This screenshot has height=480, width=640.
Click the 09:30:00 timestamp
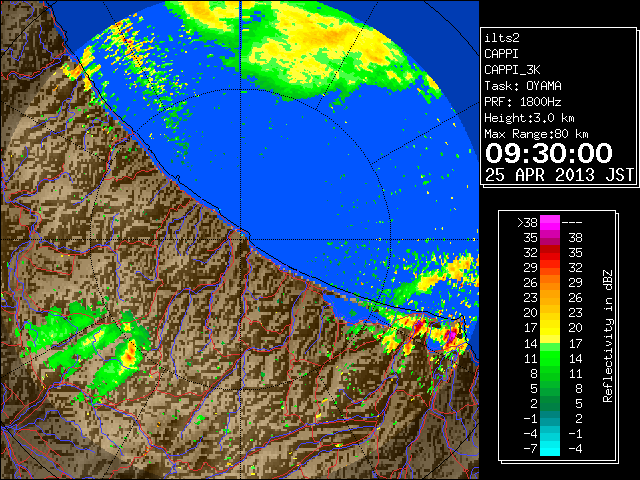(549, 153)
